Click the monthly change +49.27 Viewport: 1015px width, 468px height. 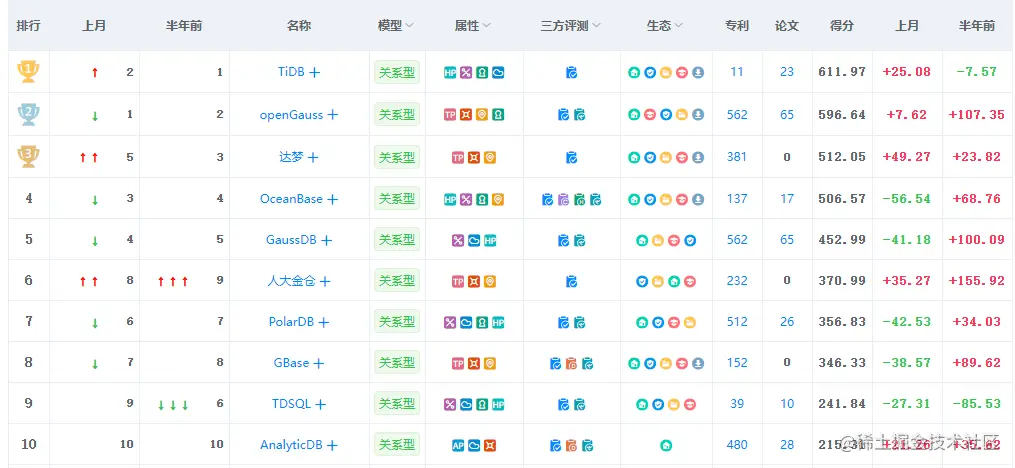906,157
